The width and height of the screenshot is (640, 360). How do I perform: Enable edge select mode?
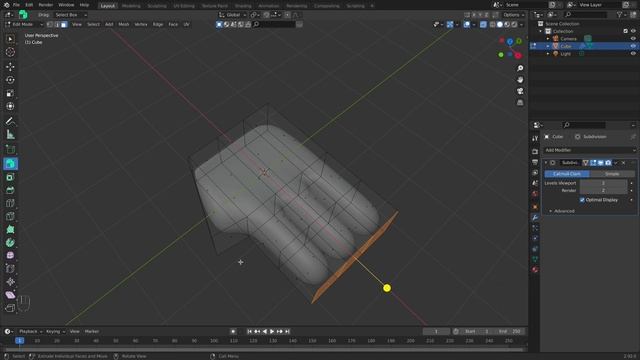[x=57, y=24]
